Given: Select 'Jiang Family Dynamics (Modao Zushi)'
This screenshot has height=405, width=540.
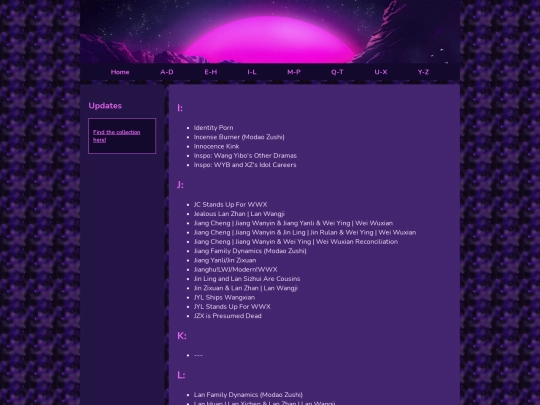Looking at the screenshot, I should [250, 251].
